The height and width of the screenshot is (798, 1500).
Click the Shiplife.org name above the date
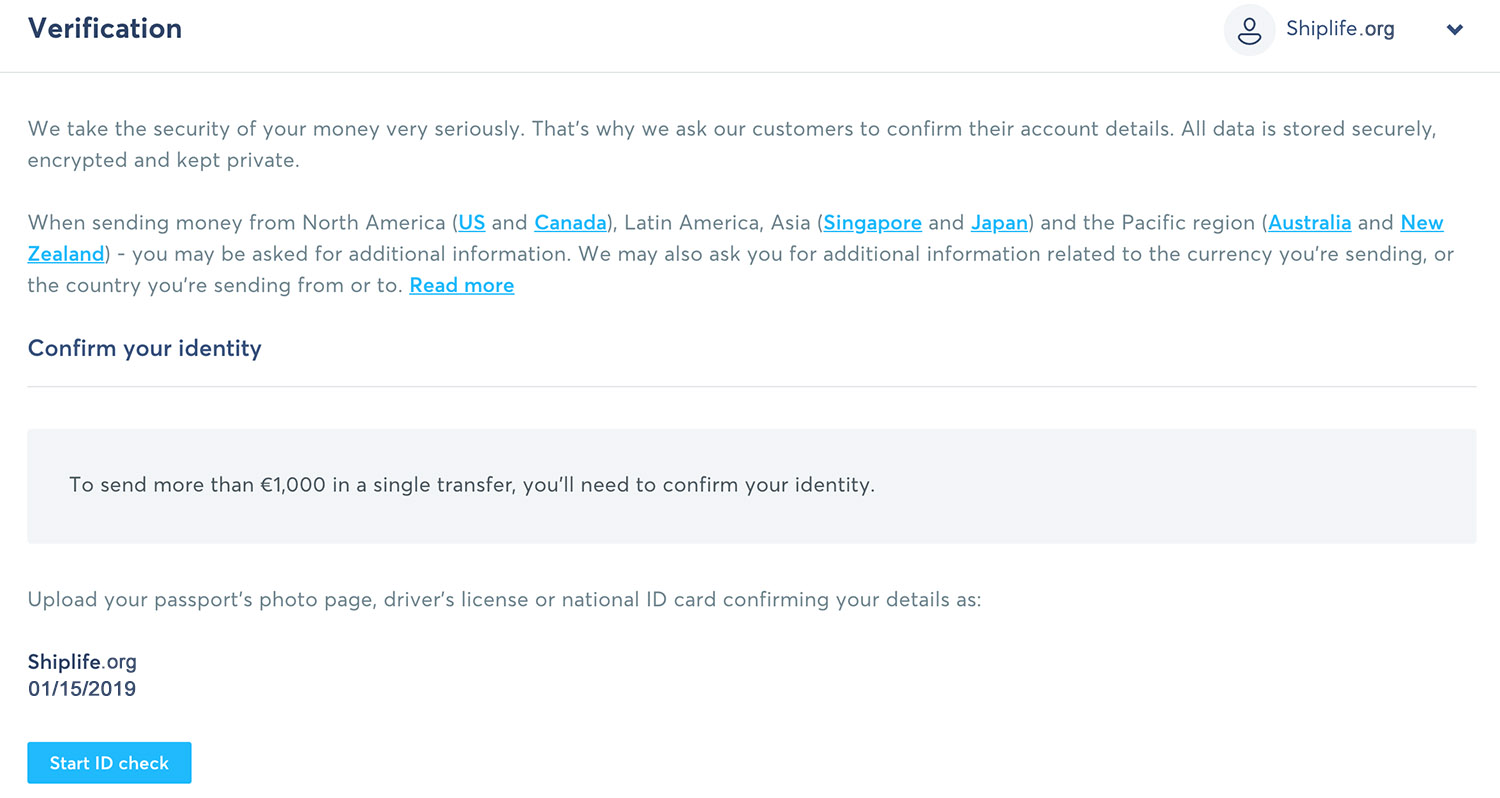82,661
